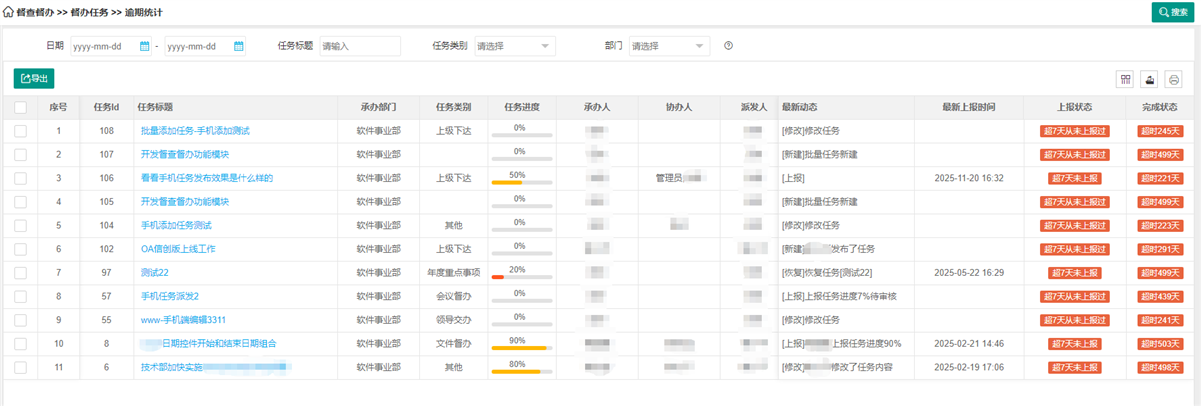Click the 超时221天 status badge
Image resolution: width=1201 pixels, height=406 pixels.
coord(1159,178)
